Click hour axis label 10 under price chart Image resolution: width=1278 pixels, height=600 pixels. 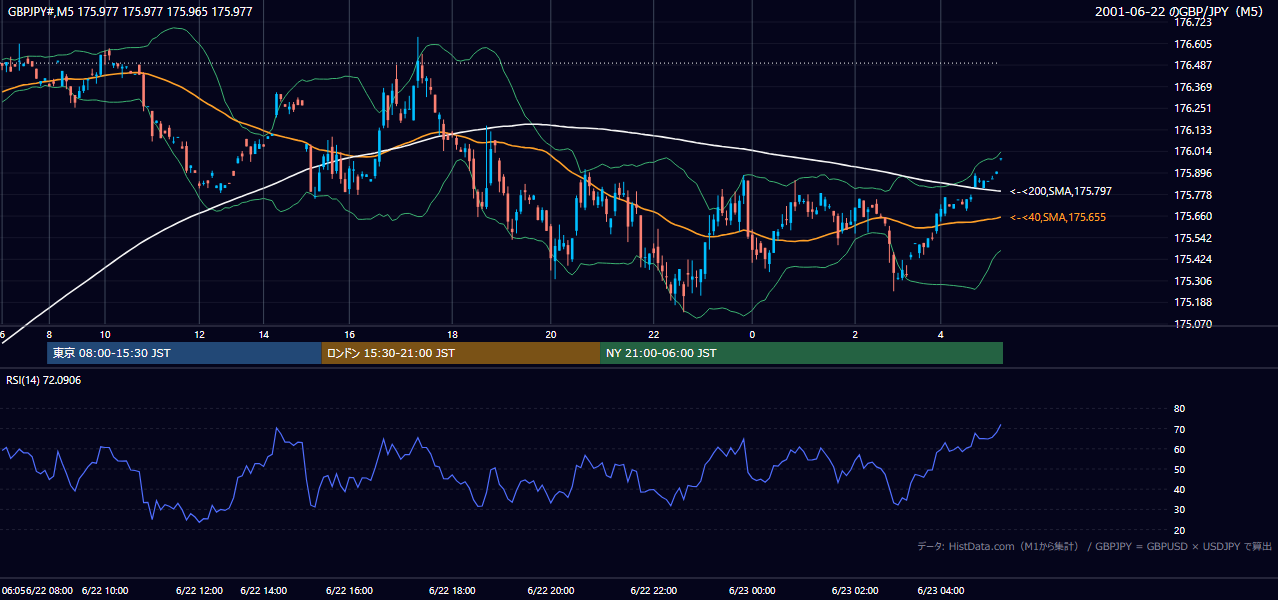pos(105,334)
